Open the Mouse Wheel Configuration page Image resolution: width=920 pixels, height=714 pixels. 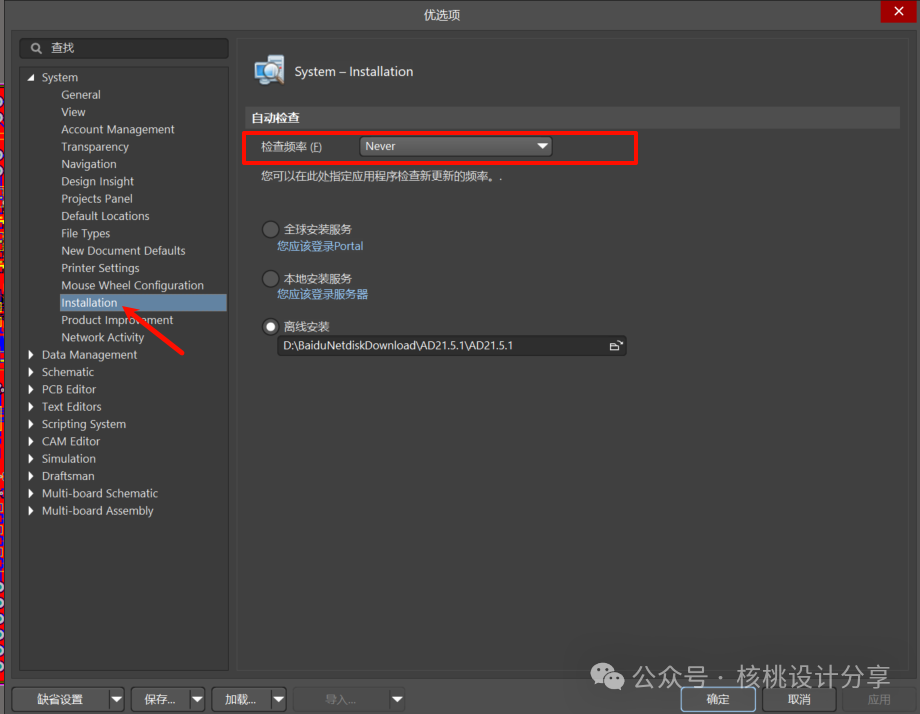pos(132,285)
